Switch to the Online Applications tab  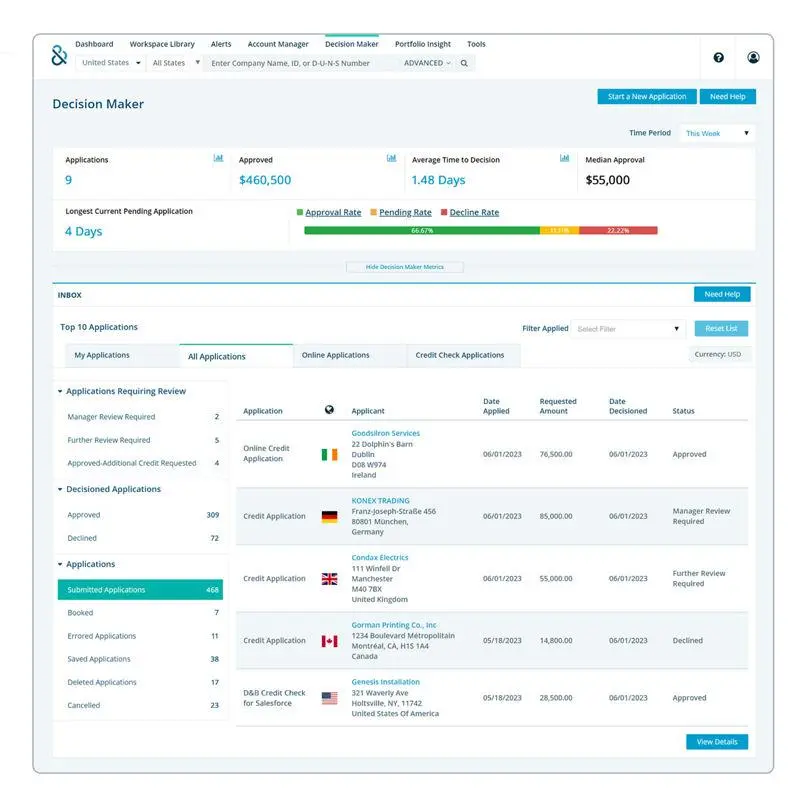point(350,355)
